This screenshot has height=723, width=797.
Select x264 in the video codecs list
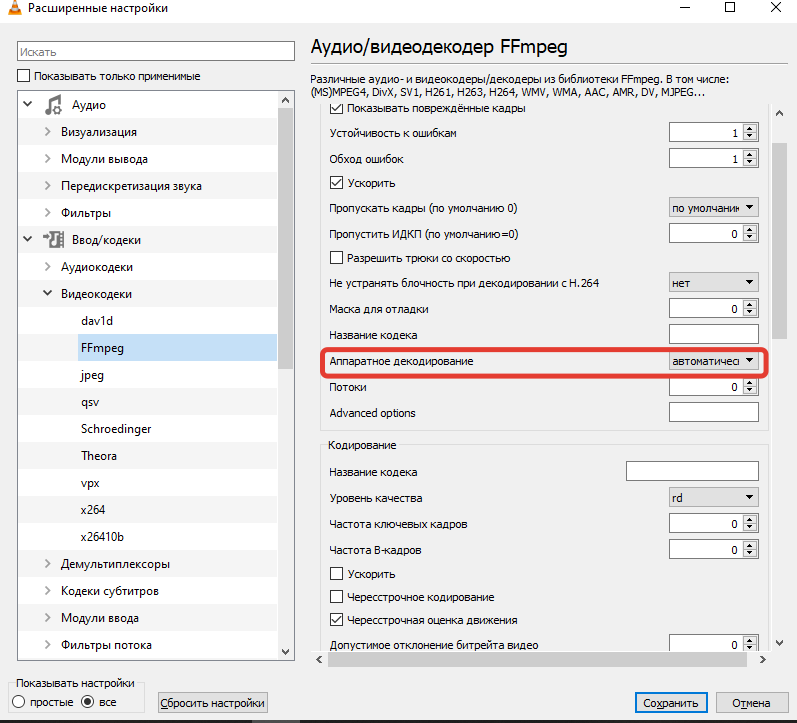pyautogui.click(x=96, y=510)
